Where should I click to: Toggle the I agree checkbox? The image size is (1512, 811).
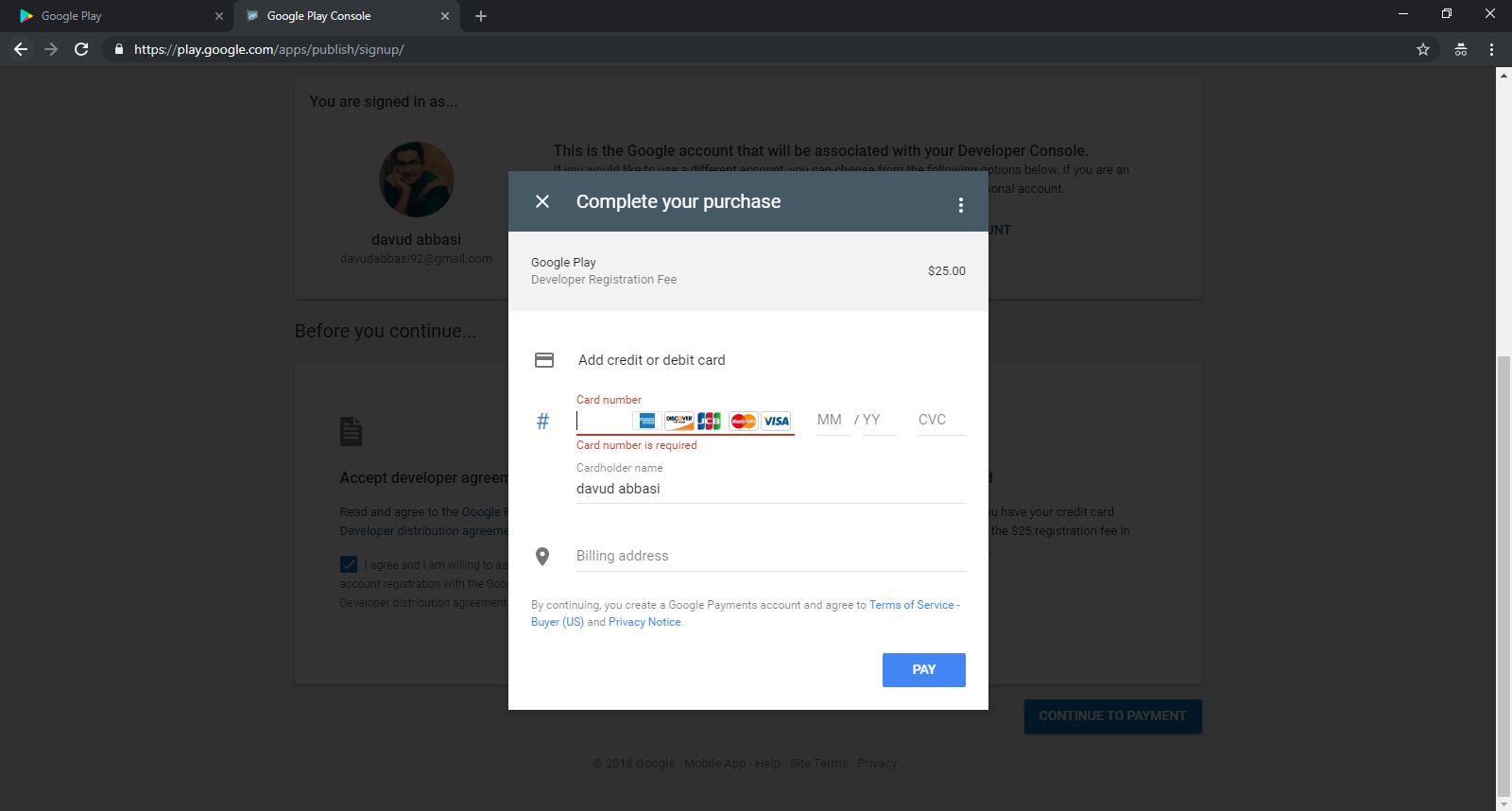(x=349, y=564)
